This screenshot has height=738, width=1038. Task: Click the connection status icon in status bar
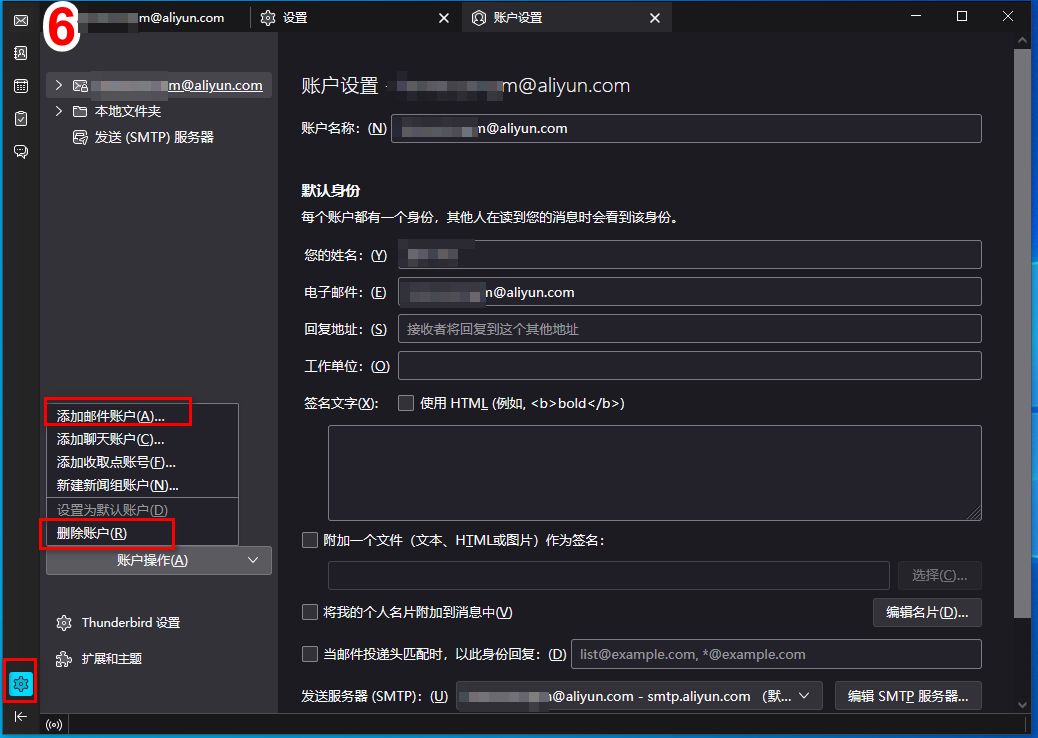click(x=54, y=725)
